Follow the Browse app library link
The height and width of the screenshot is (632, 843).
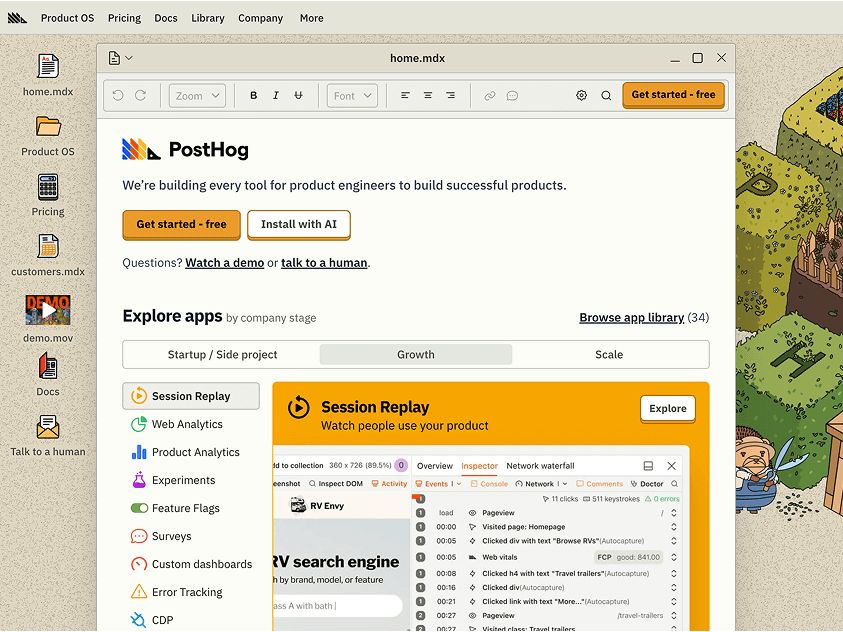(x=631, y=317)
